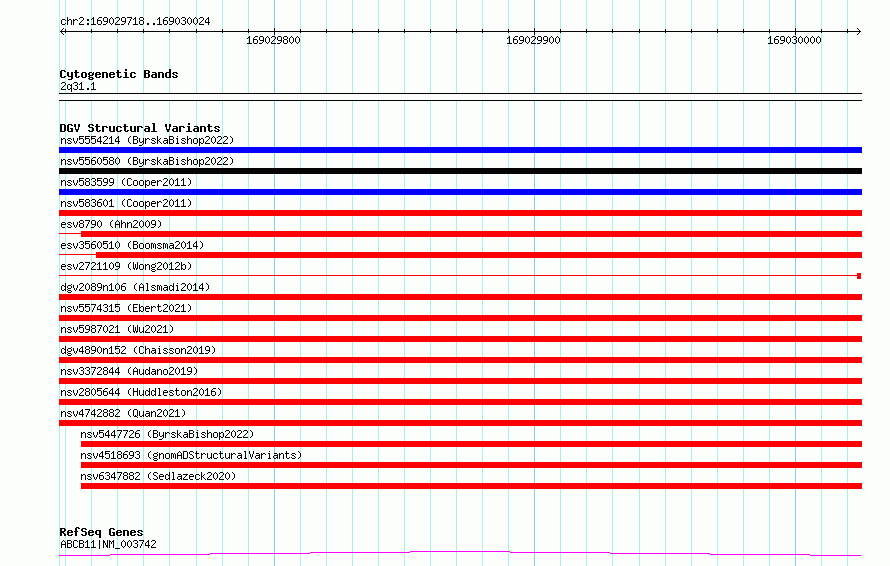This screenshot has height=566, width=890.
Task: Open nsv4518693 (gnomADStructuralVariants) label
Action: point(191,455)
